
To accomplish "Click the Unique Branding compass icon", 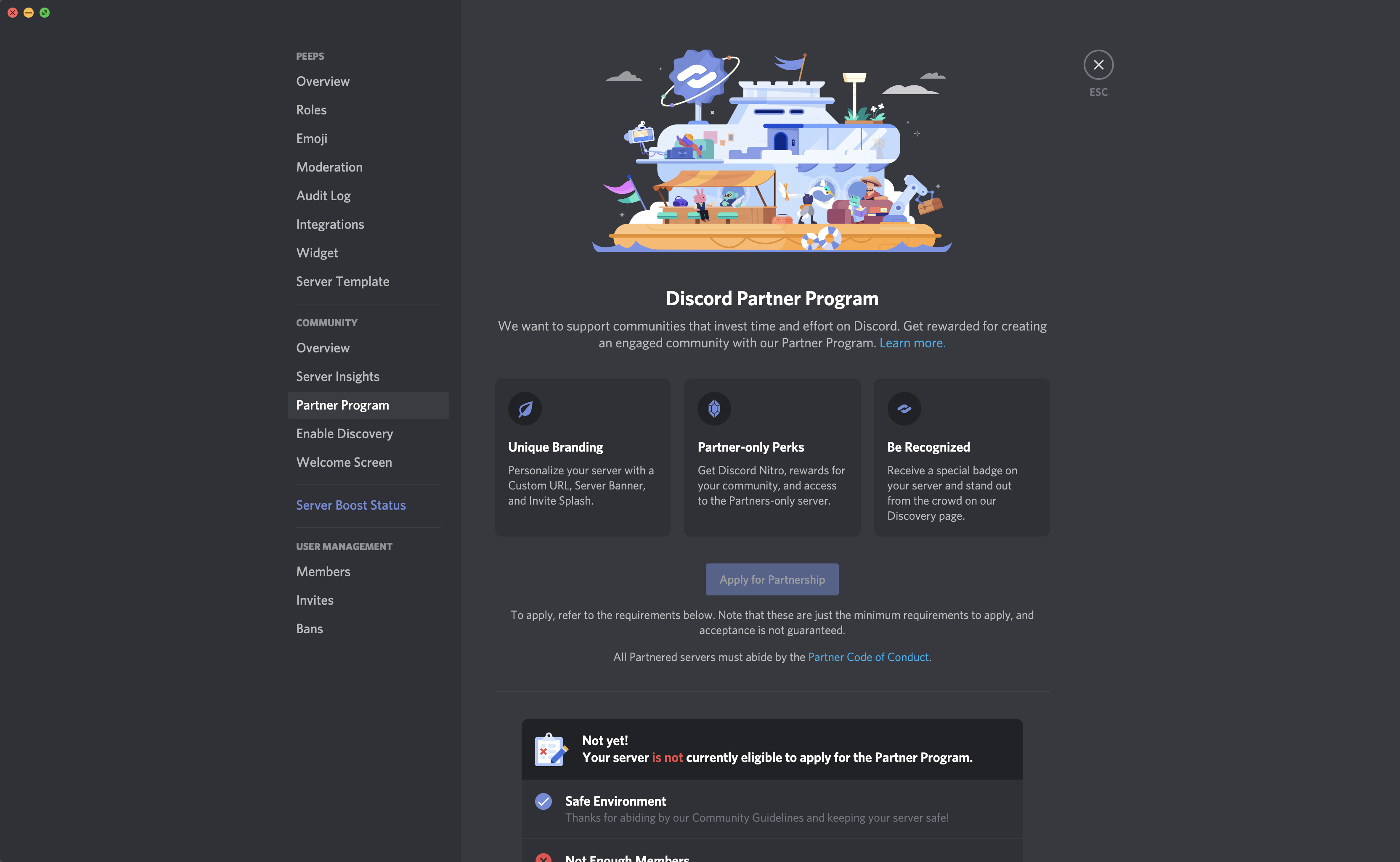I will (x=524, y=408).
